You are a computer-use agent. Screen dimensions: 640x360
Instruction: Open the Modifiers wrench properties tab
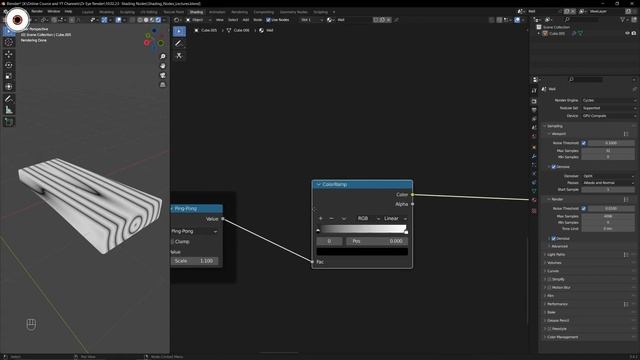coord(534,156)
